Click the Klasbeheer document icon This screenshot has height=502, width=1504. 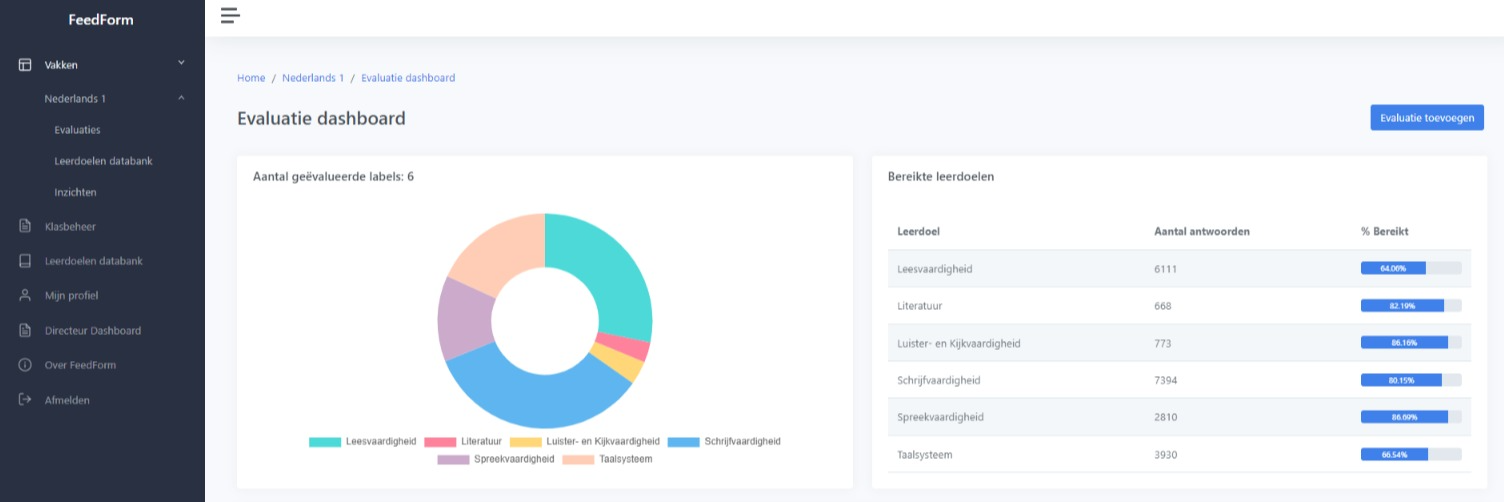(25, 227)
